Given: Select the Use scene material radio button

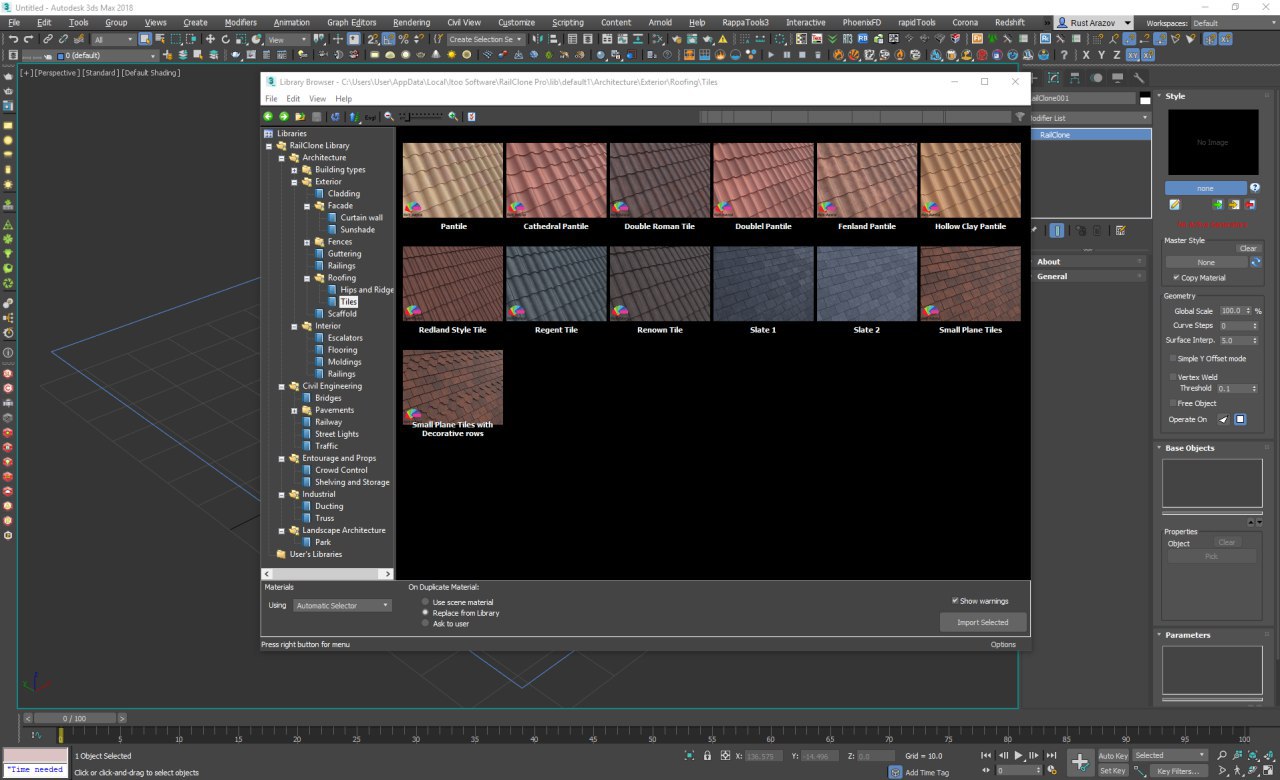Looking at the screenshot, I should (426, 602).
